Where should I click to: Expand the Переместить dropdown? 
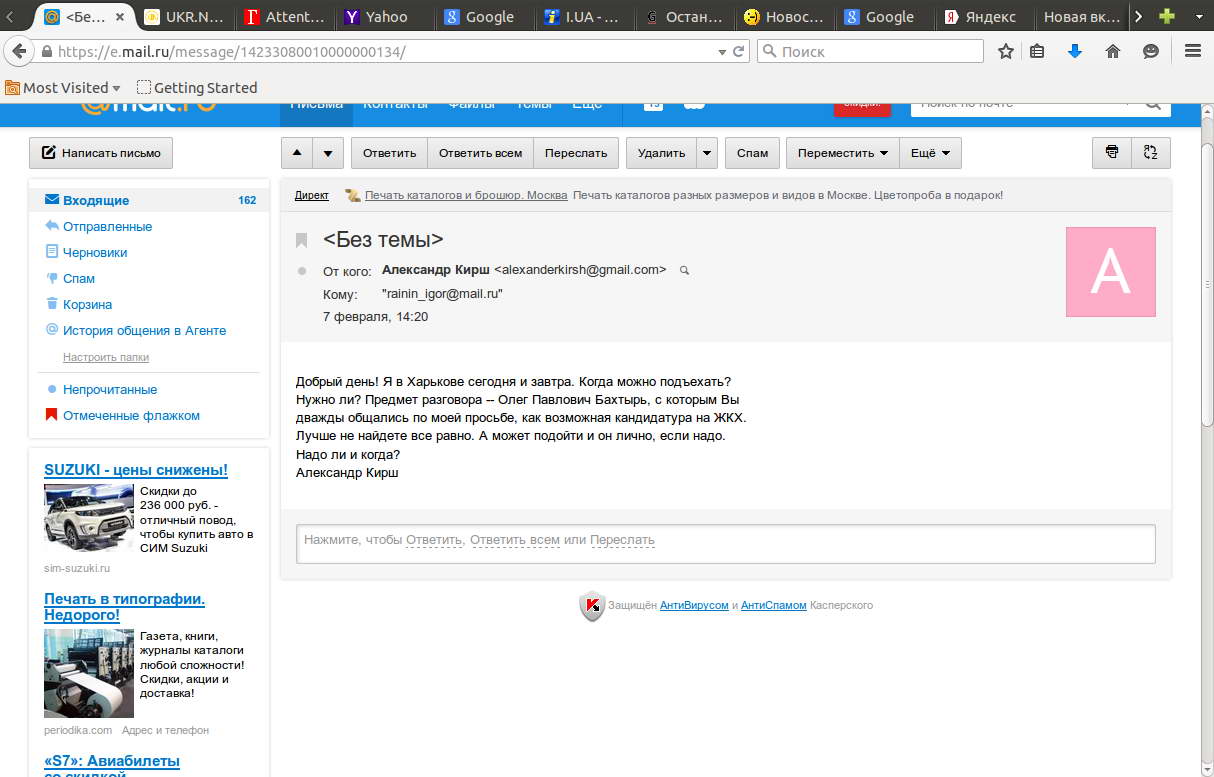[843, 153]
